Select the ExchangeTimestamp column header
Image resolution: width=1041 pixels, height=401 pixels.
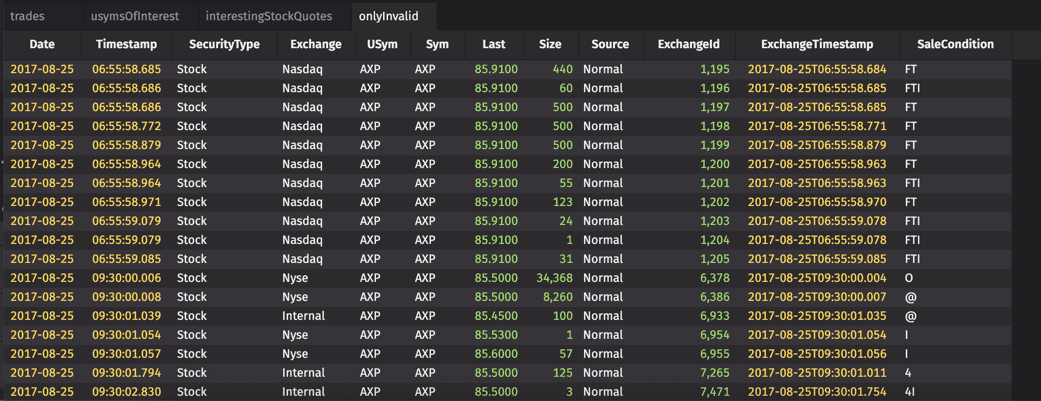(x=816, y=44)
